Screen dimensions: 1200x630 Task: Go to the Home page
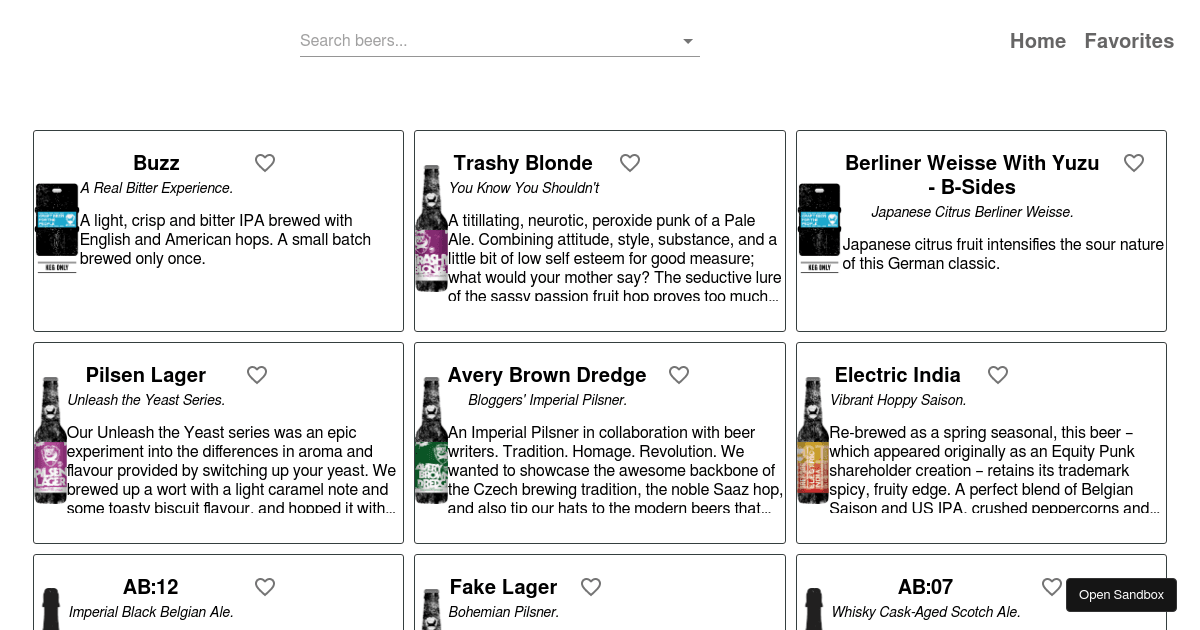click(1037, 41)
